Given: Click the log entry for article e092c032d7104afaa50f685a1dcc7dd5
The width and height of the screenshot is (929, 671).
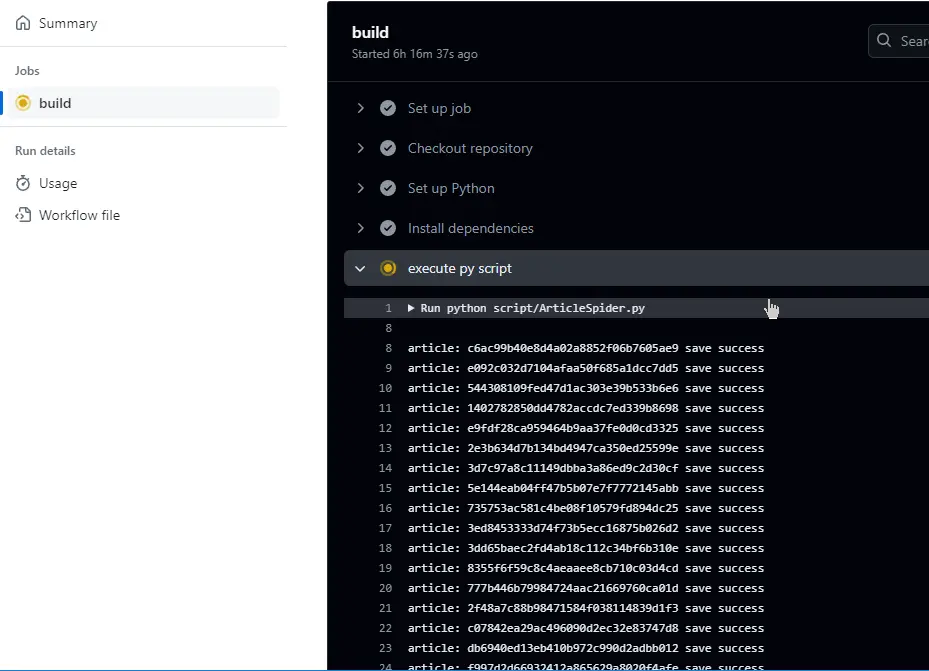Looking at the screenshot, I should click(586, 368).
